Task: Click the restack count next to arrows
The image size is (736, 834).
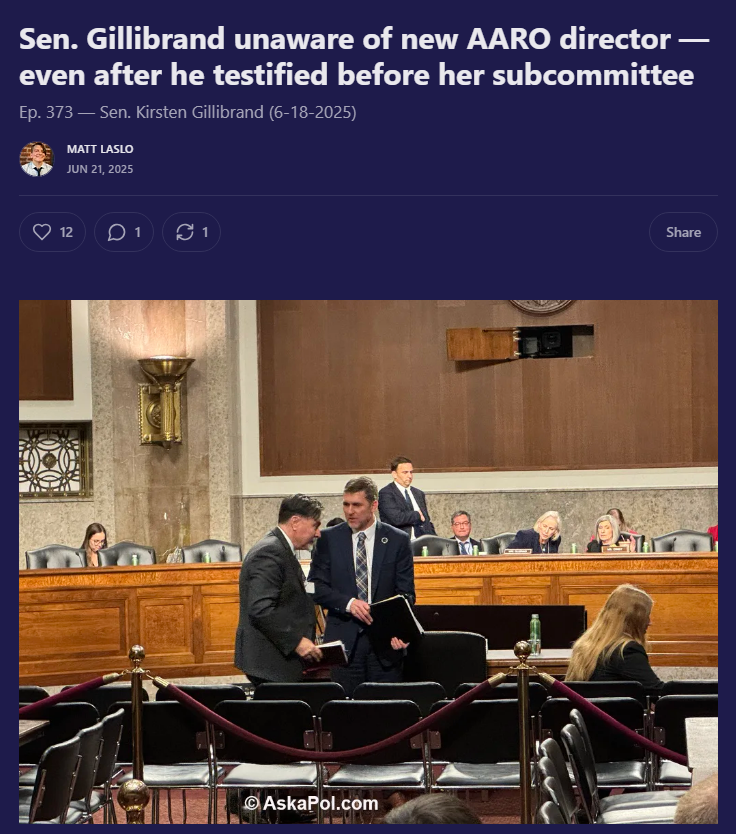Action: coord(205,232)
